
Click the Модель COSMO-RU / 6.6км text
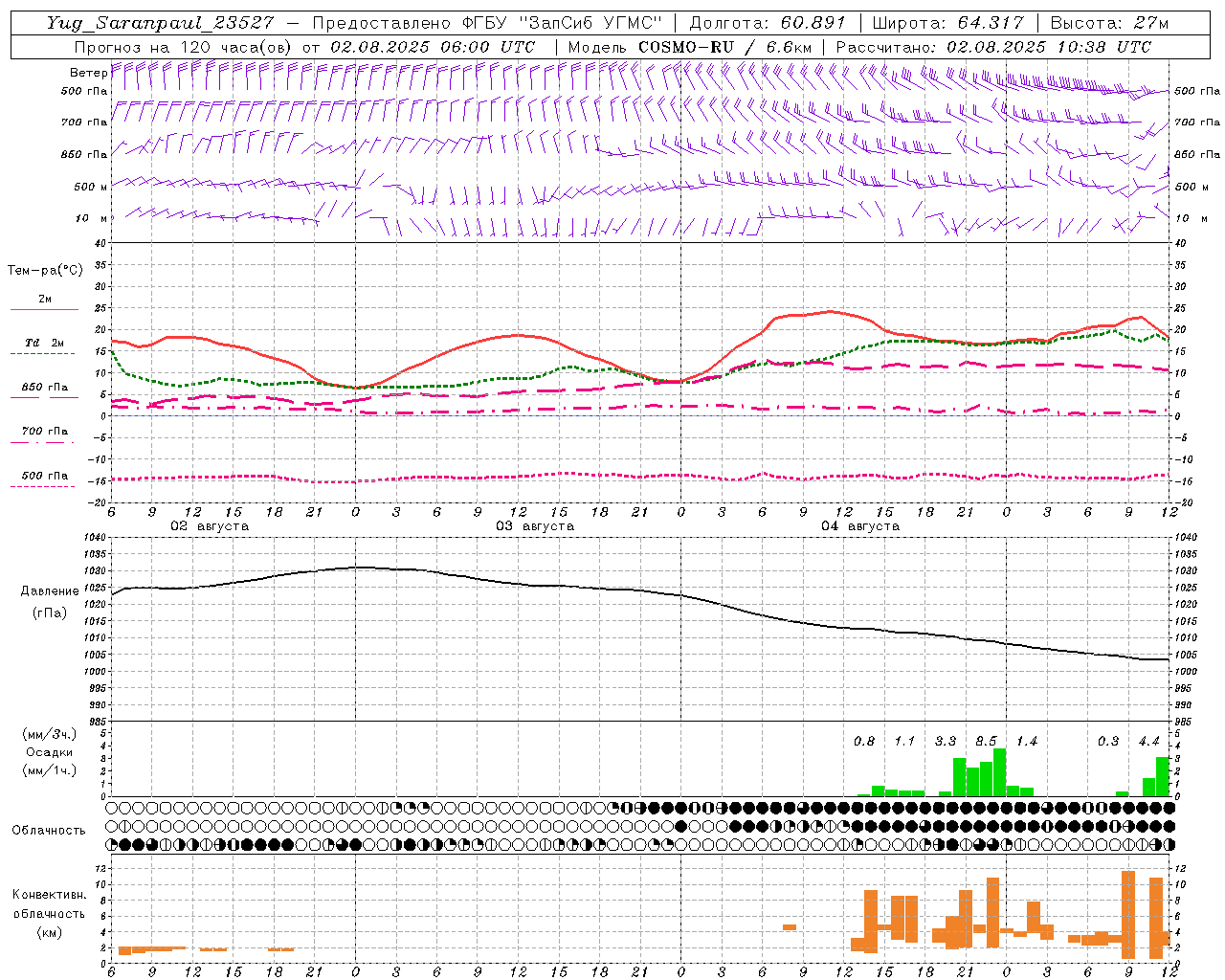tap(690, 47)
